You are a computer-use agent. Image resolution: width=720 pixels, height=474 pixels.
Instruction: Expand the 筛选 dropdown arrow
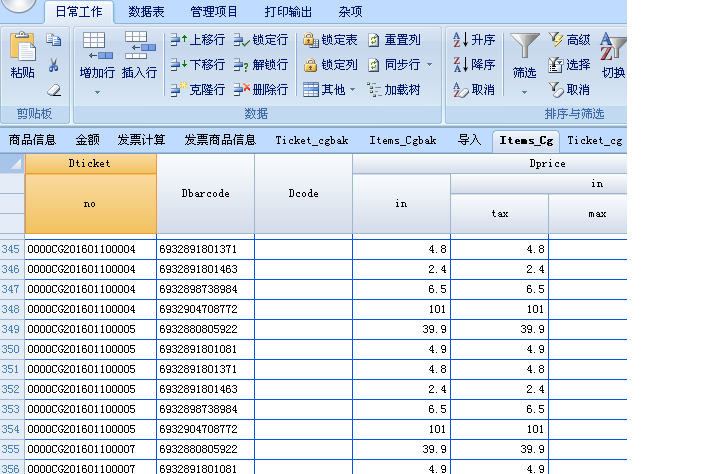(524, 92)
